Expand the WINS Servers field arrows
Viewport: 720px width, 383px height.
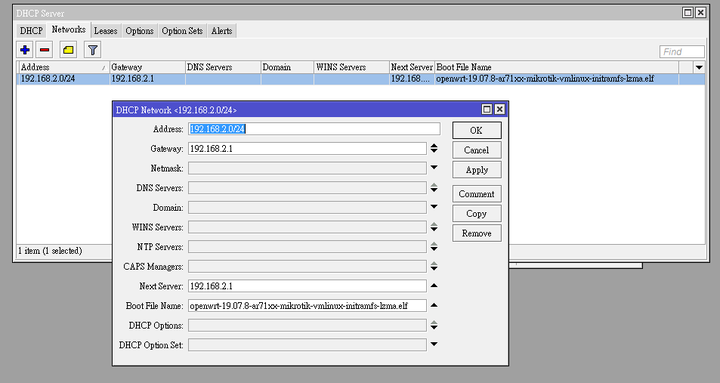[434, 227]
